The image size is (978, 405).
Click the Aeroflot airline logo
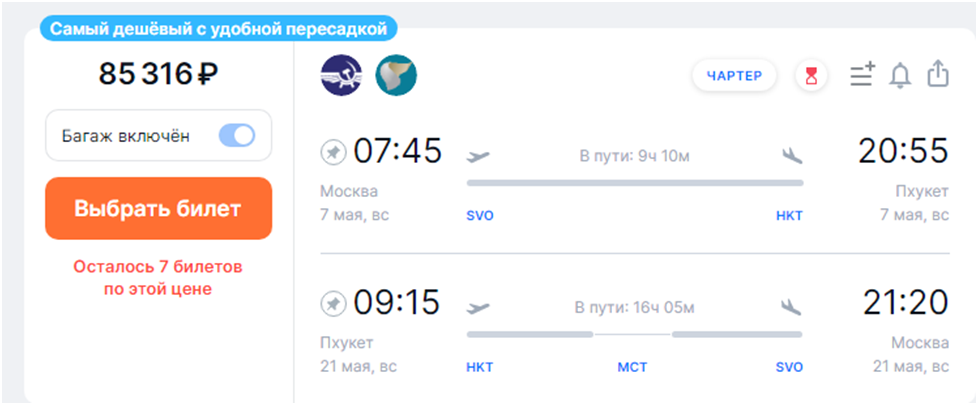pyautogui.click(x=341, y=75)
